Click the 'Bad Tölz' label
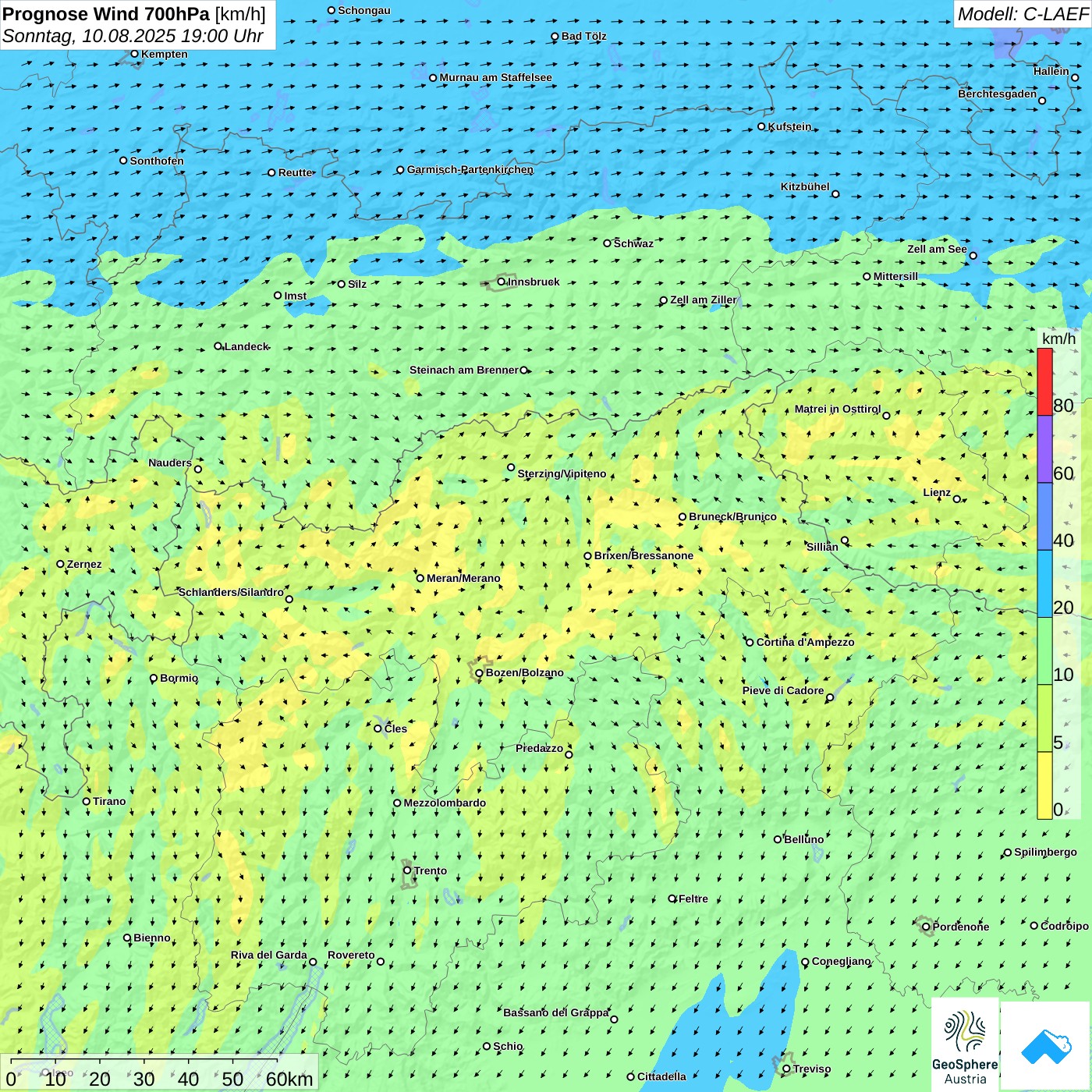 coord(584,36)
